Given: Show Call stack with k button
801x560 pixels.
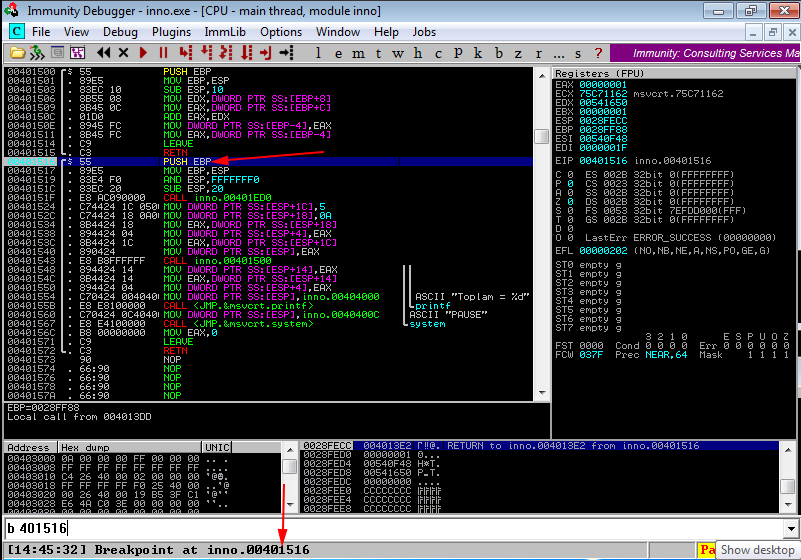Looking at the screenshot, I should [478, 53].
